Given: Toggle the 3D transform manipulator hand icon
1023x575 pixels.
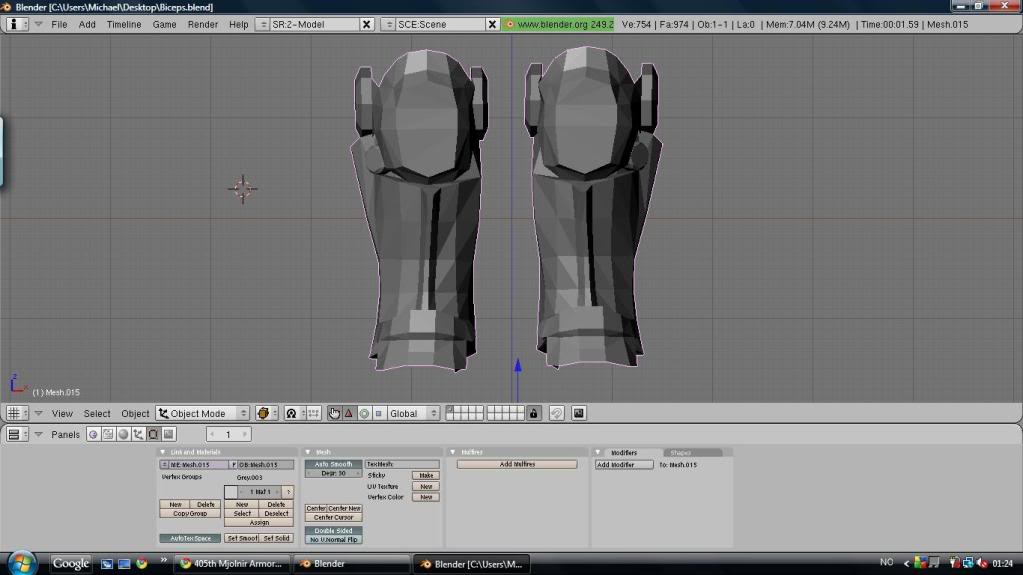Looking at the screenshot, I should tap(334, 413).
